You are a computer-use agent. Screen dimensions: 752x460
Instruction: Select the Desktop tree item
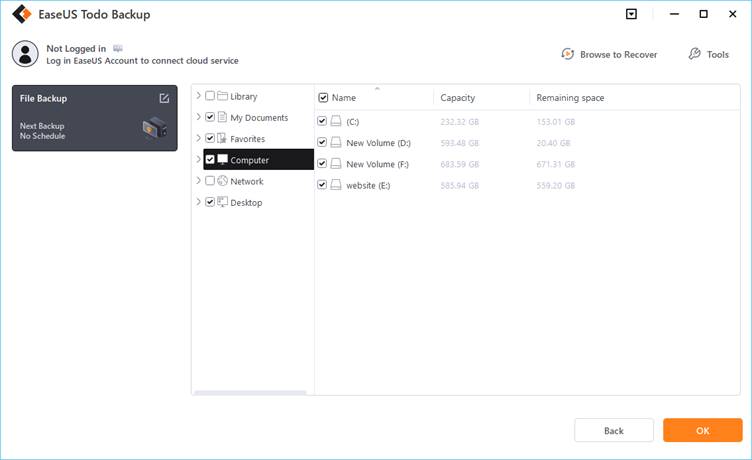click(x=246, y=202)
